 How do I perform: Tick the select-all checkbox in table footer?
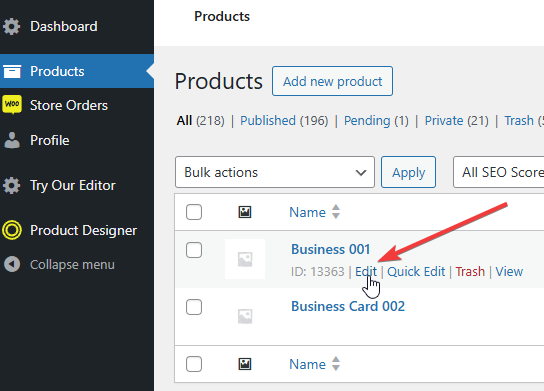(x=194, y=364)
